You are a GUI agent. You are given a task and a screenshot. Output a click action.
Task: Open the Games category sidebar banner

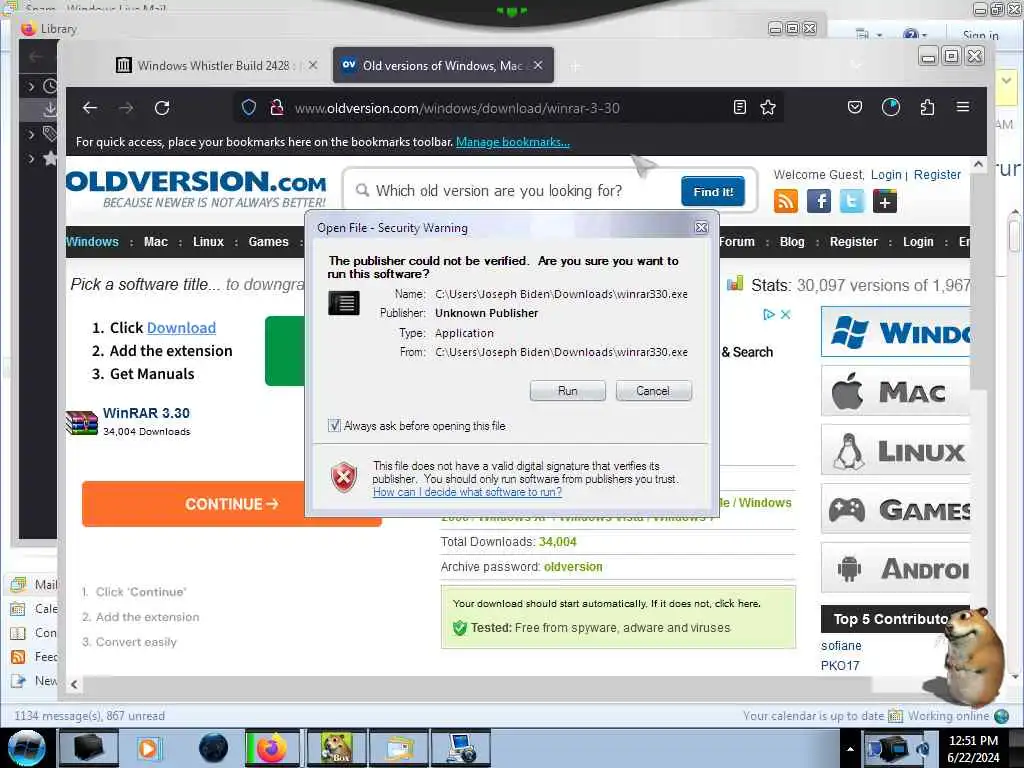pos(895,509)
